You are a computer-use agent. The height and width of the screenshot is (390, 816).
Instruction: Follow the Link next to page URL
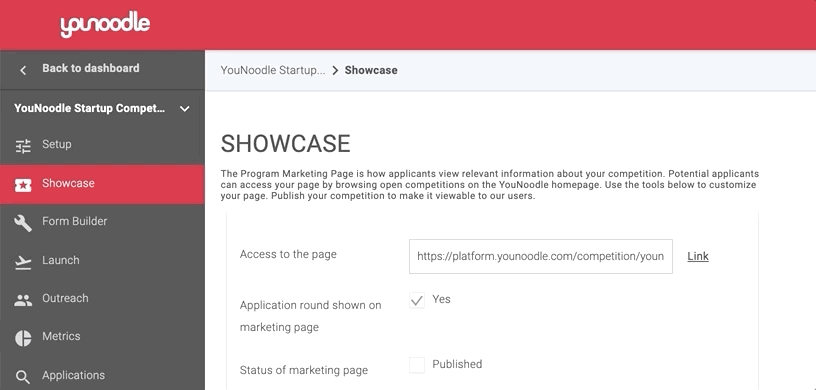pos(698,256)
